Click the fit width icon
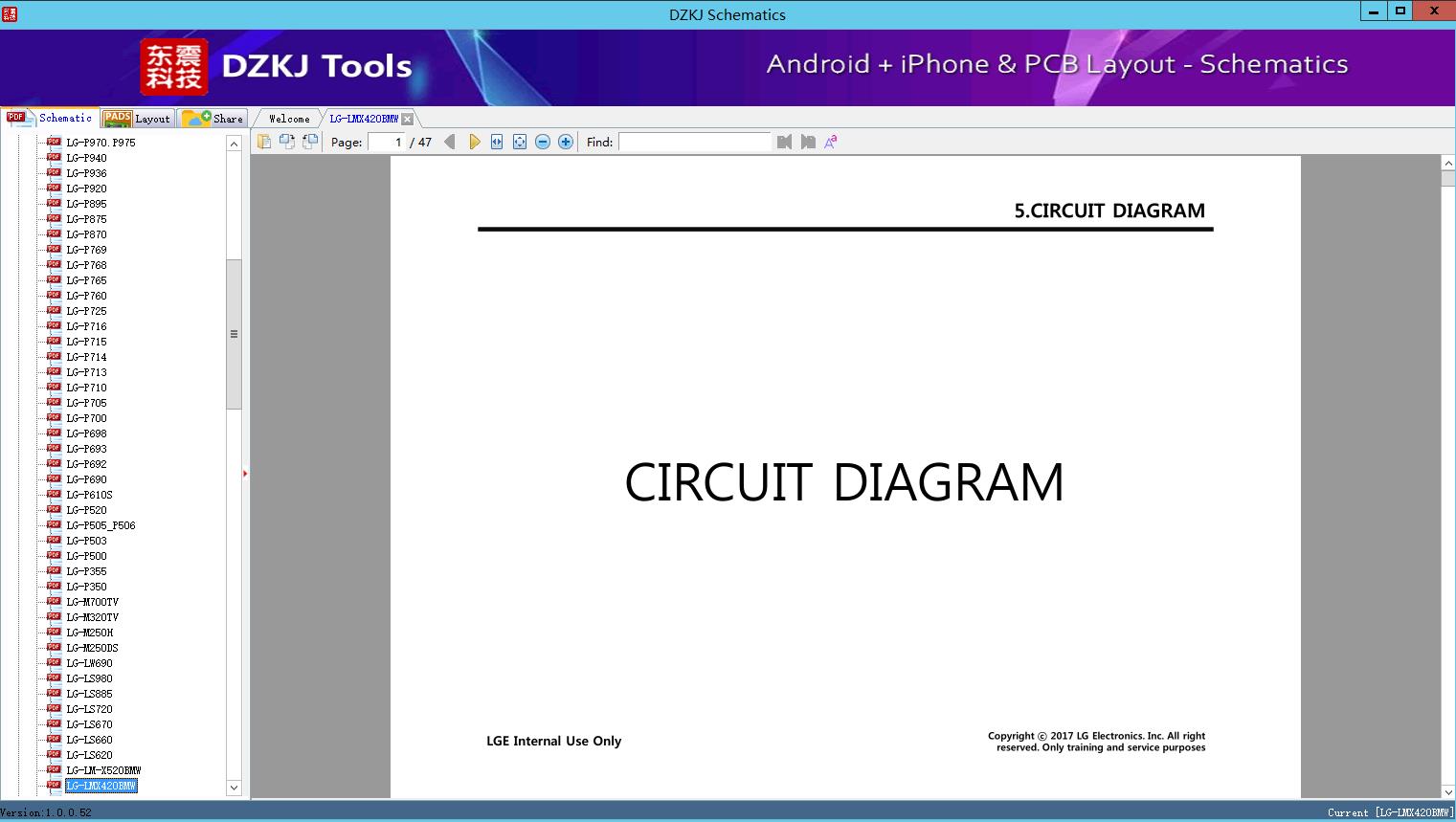 coord(497,142)
